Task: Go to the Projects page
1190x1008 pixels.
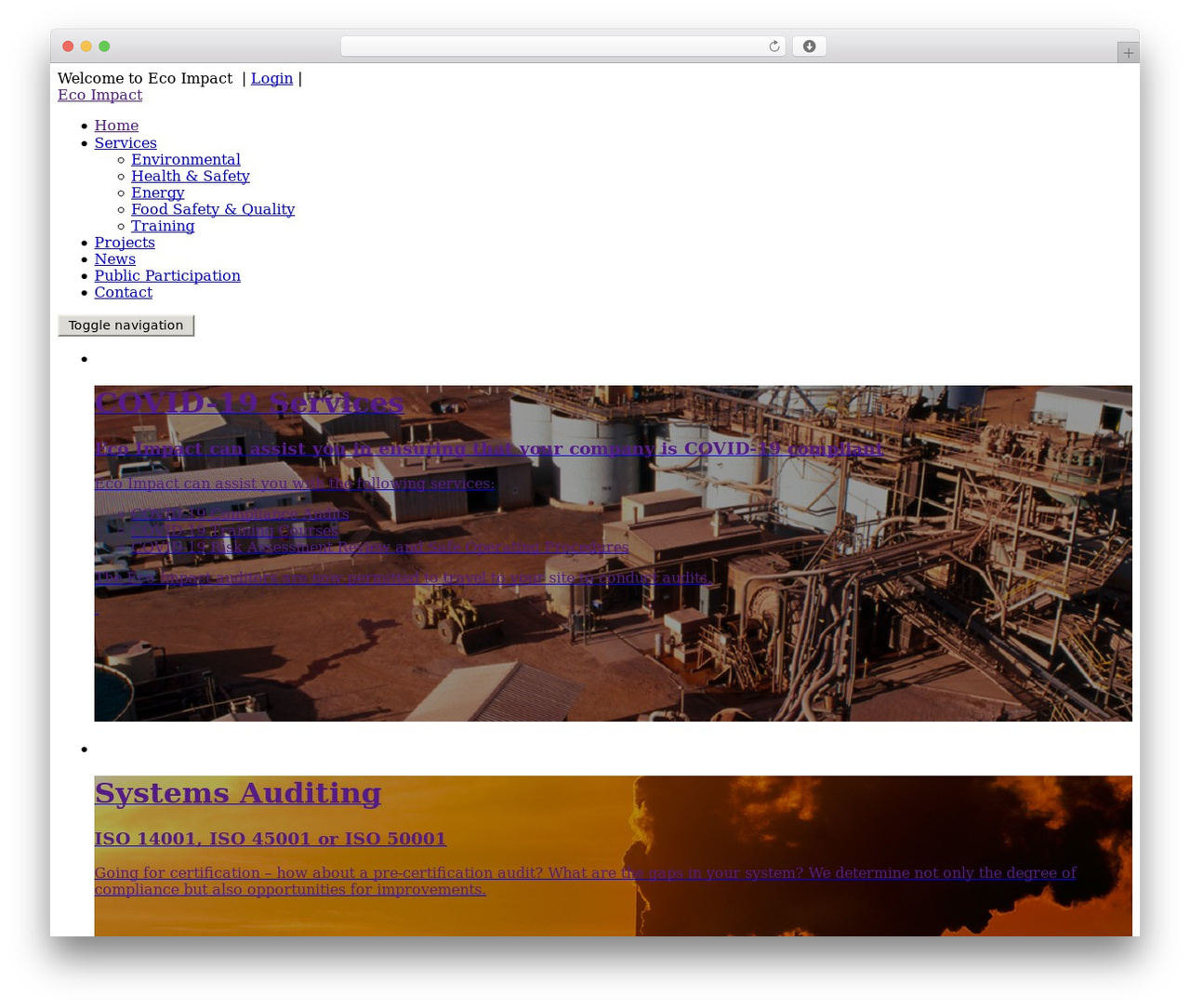Action: pyautogui.click(x=125, y=244)
